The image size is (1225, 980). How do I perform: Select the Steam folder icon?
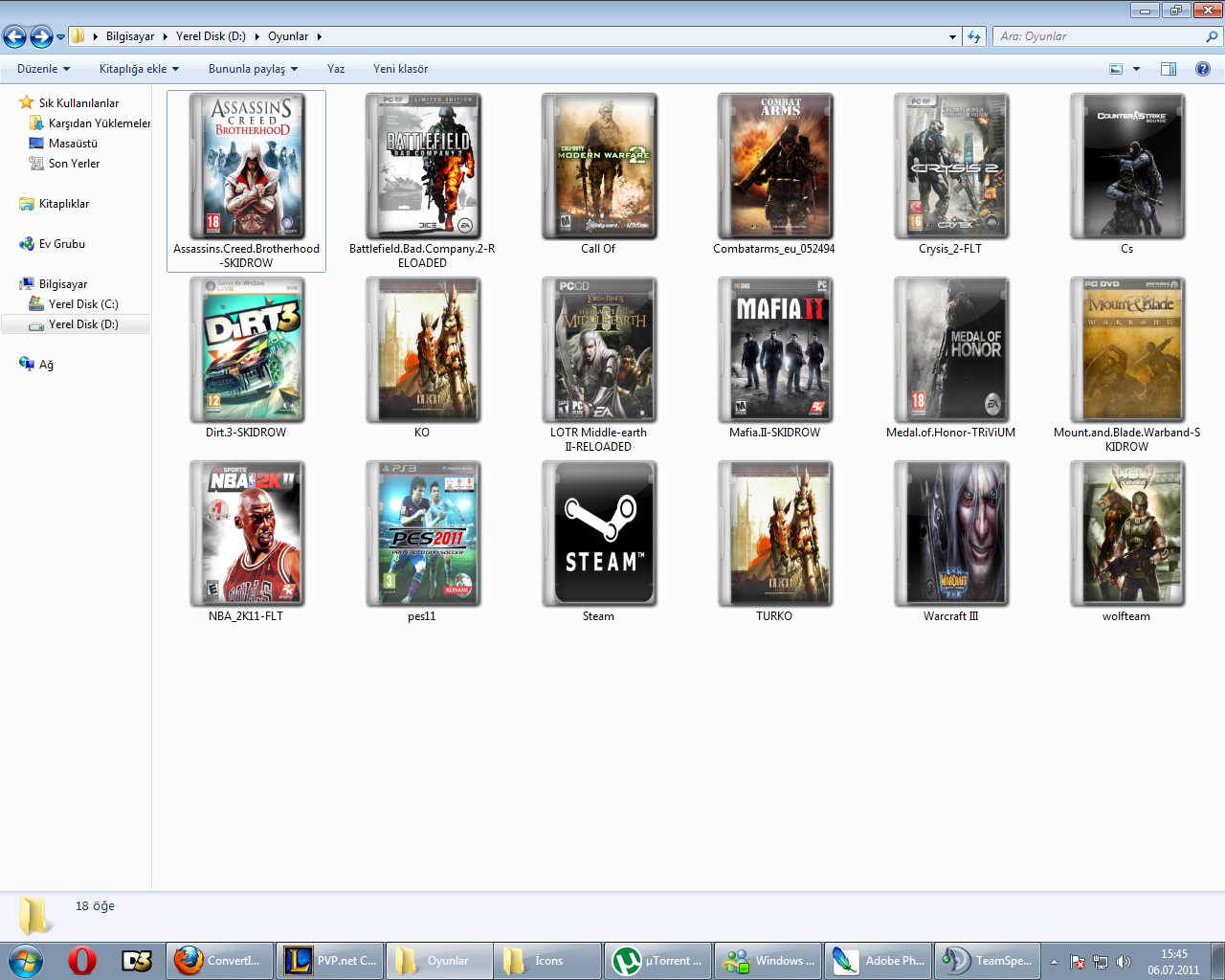(599, 533)
